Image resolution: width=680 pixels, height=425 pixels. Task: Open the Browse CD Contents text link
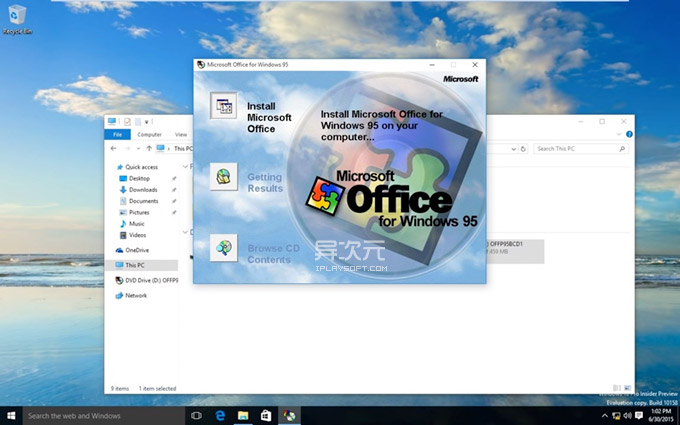point(274,254)
